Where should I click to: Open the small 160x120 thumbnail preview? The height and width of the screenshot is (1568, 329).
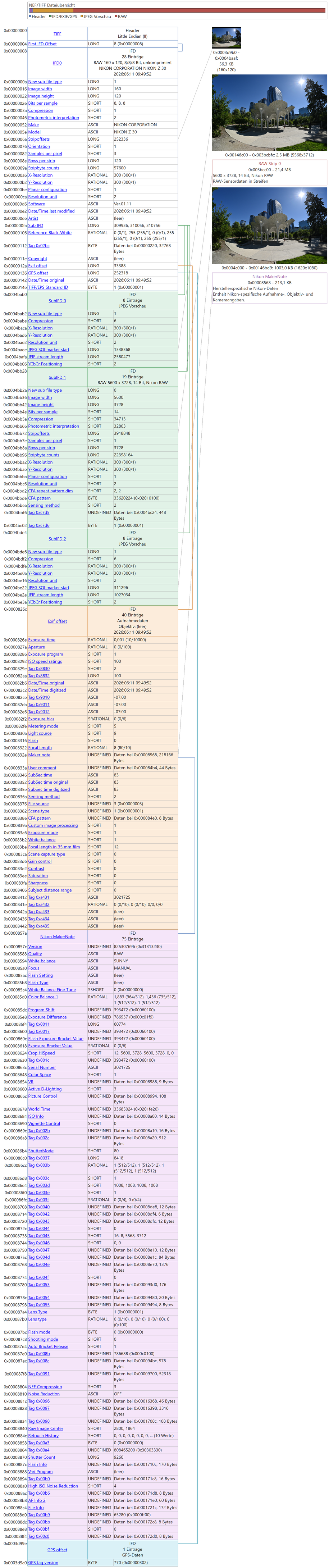(226, 38)
